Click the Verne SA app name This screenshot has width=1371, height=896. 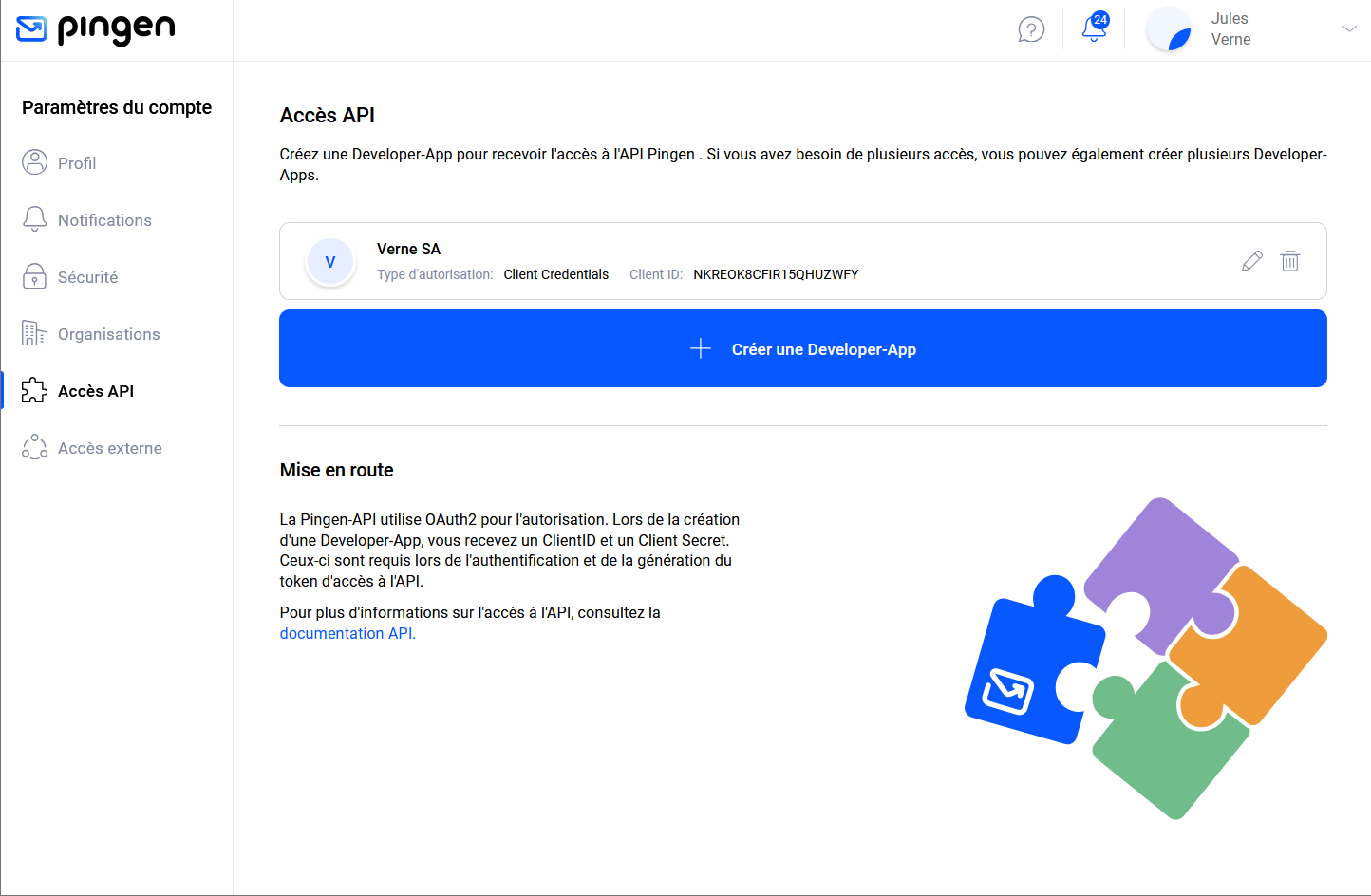pos(408,249)
